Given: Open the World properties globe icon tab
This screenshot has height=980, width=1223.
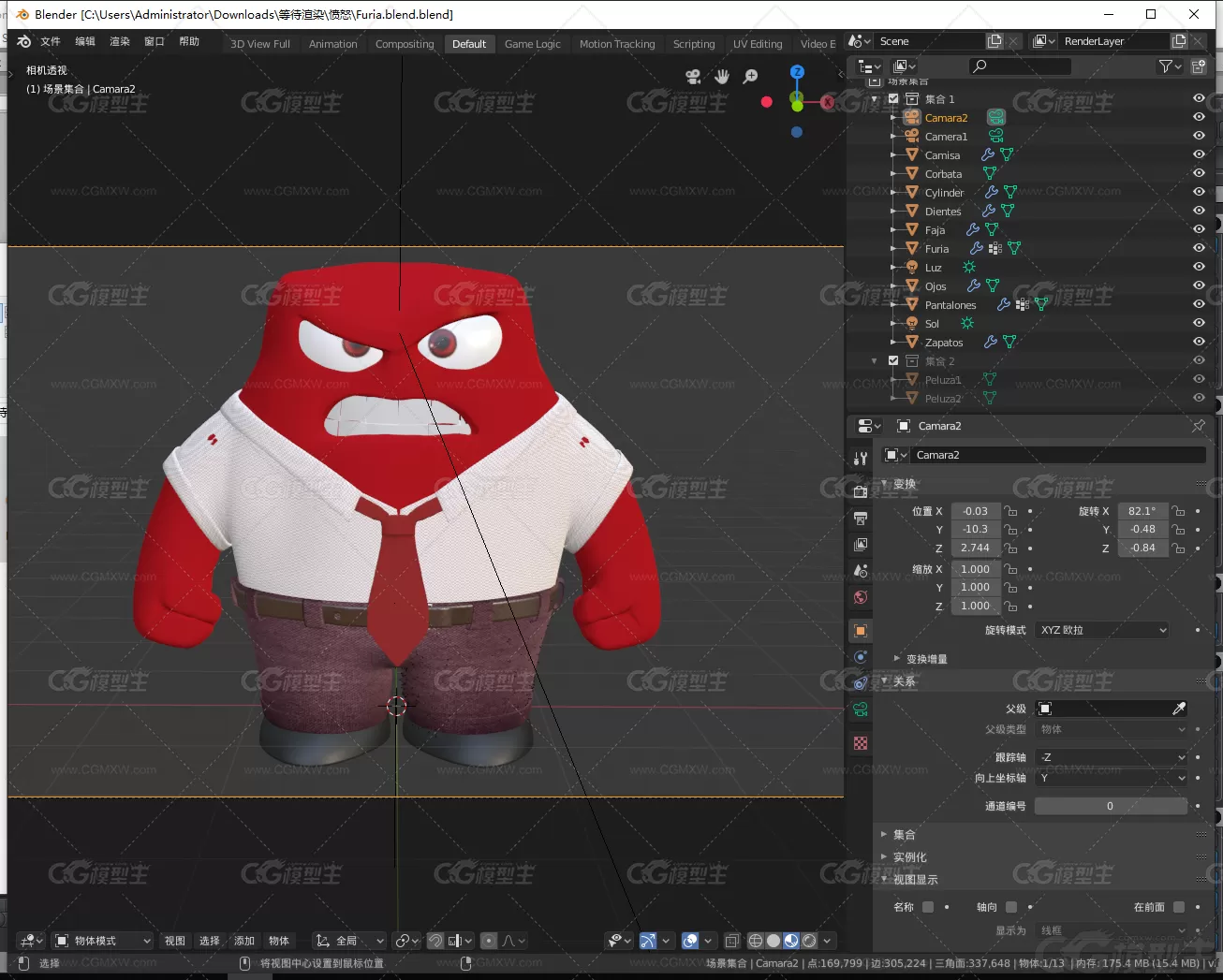Looking at the screenshot, I should coord(861,597).
